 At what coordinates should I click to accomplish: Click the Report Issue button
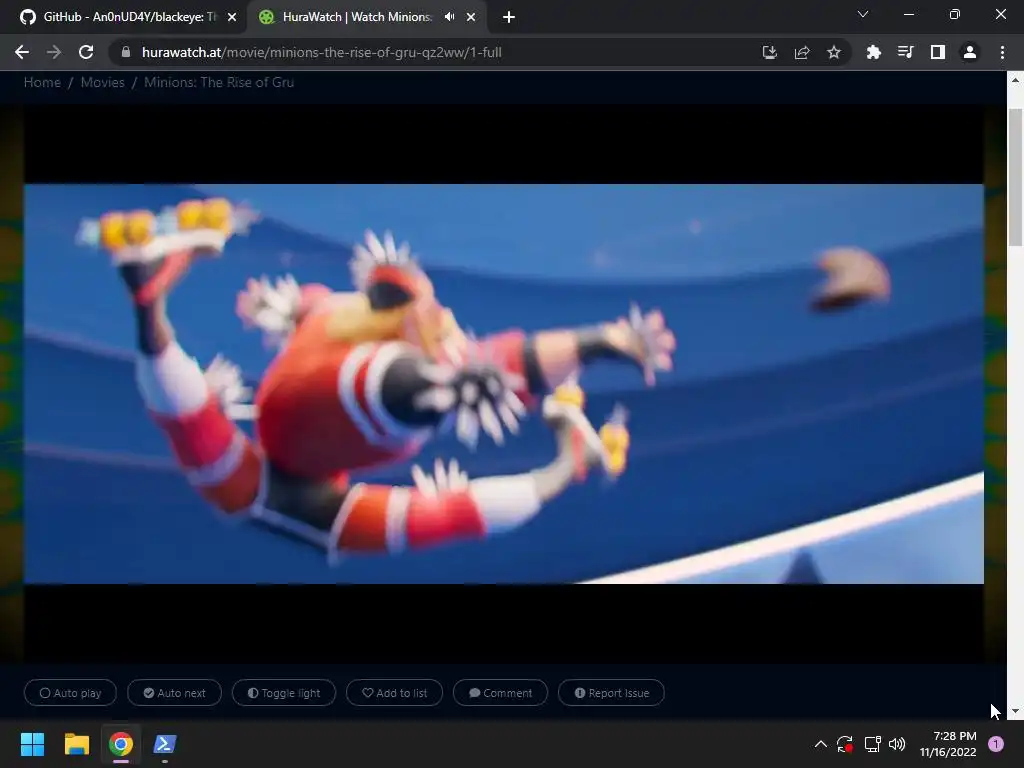[x=611, y=693]
